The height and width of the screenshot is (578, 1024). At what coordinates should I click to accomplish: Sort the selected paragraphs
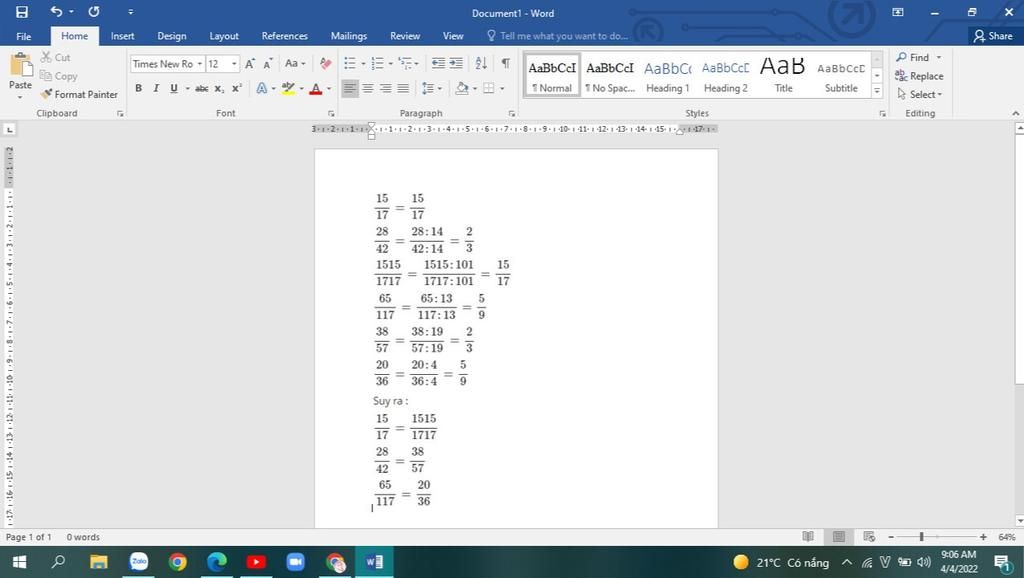pos(481,63)
